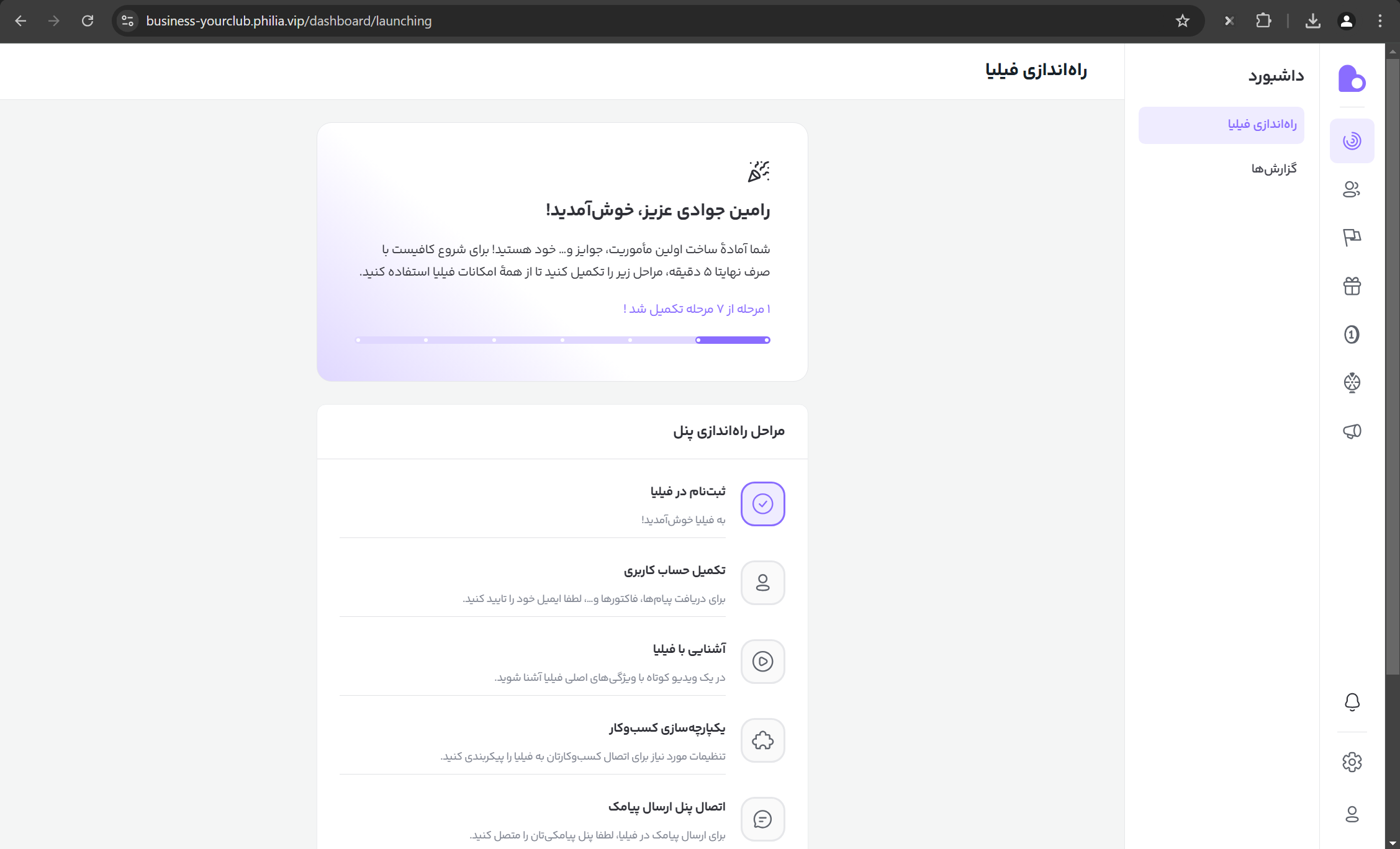Image resolution: width=1400 pixels, height=849 pixels.
Task: Open the megaphone campaigns sidebar icon
Action: pos(1352,431)
